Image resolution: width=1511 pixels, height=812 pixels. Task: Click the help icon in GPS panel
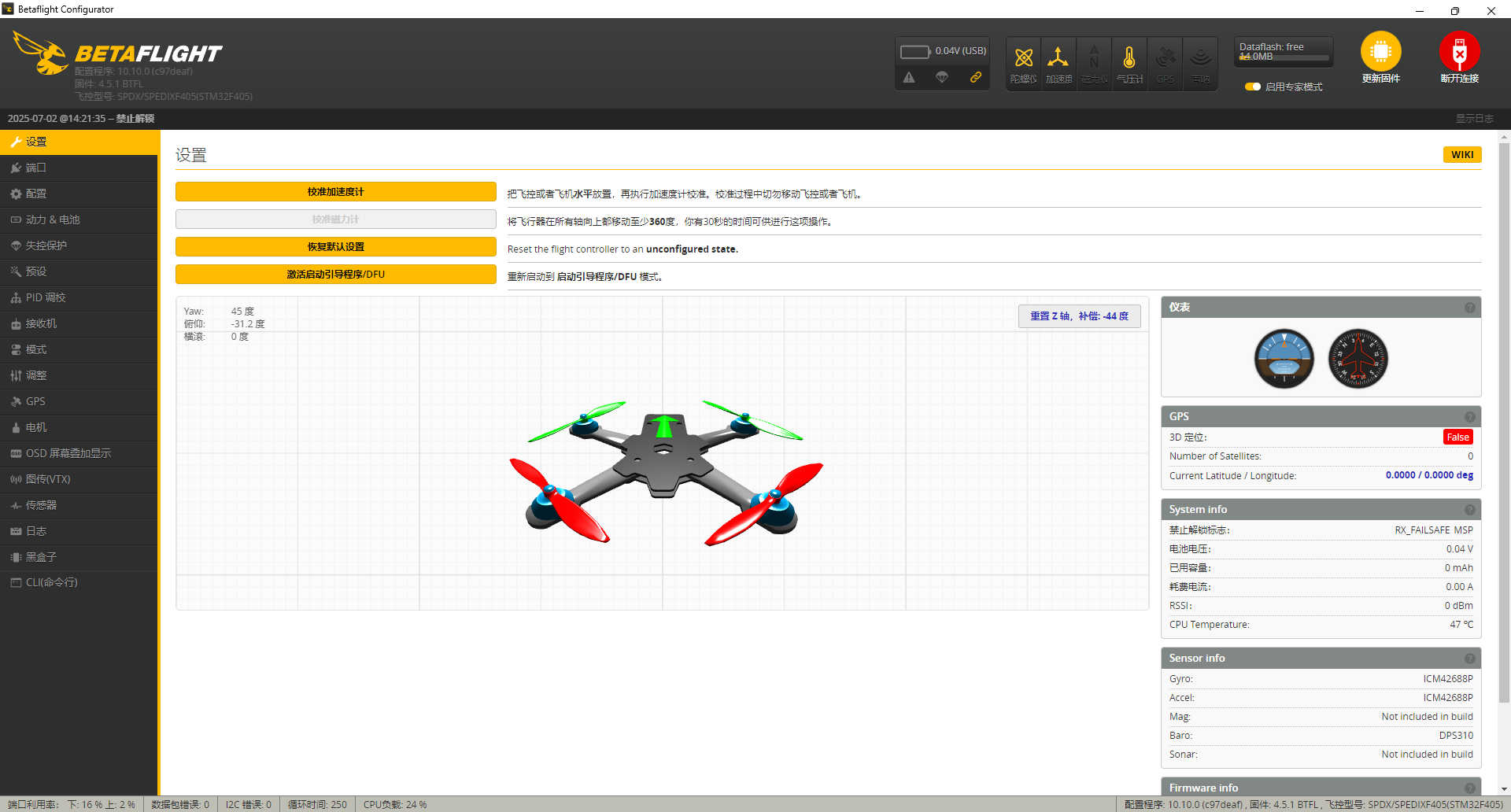[1469, 417]
